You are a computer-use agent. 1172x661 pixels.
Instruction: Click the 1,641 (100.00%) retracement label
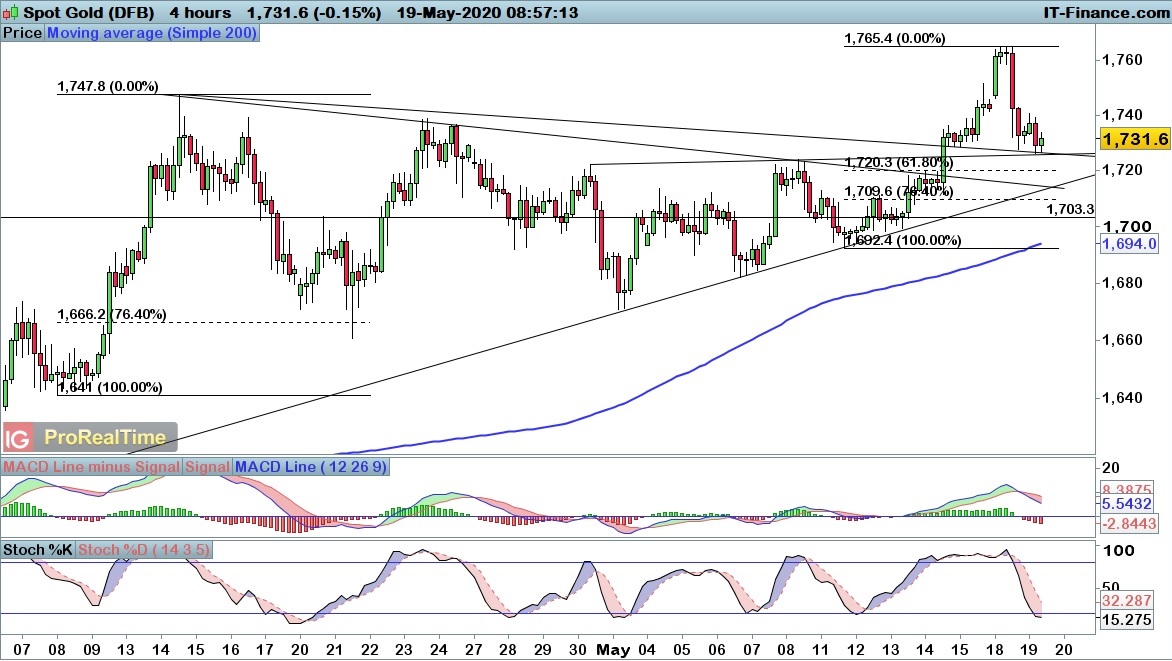click(110, 387)
